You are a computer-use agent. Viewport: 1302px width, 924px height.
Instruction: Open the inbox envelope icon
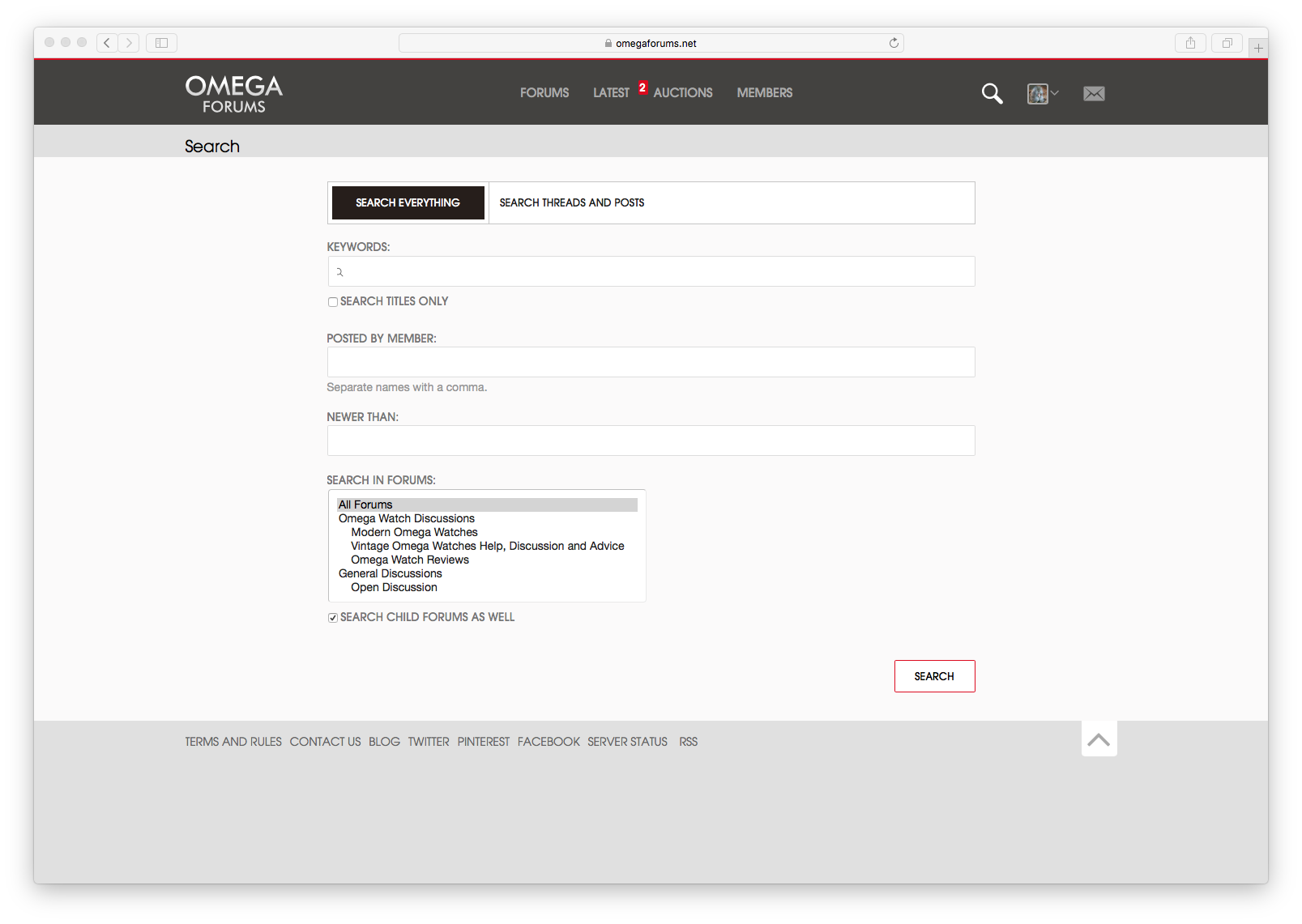(1094, 94)
